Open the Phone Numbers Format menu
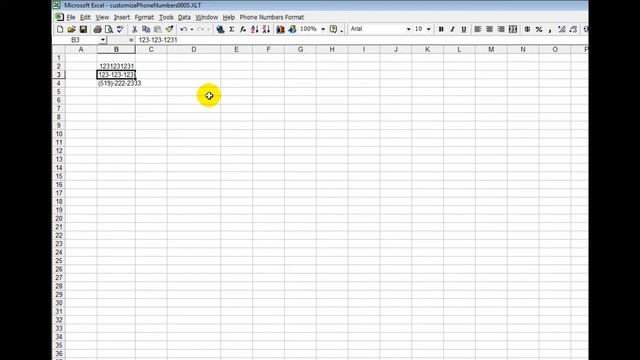Screen dimensions: 640x360 (x=272, y=17)
